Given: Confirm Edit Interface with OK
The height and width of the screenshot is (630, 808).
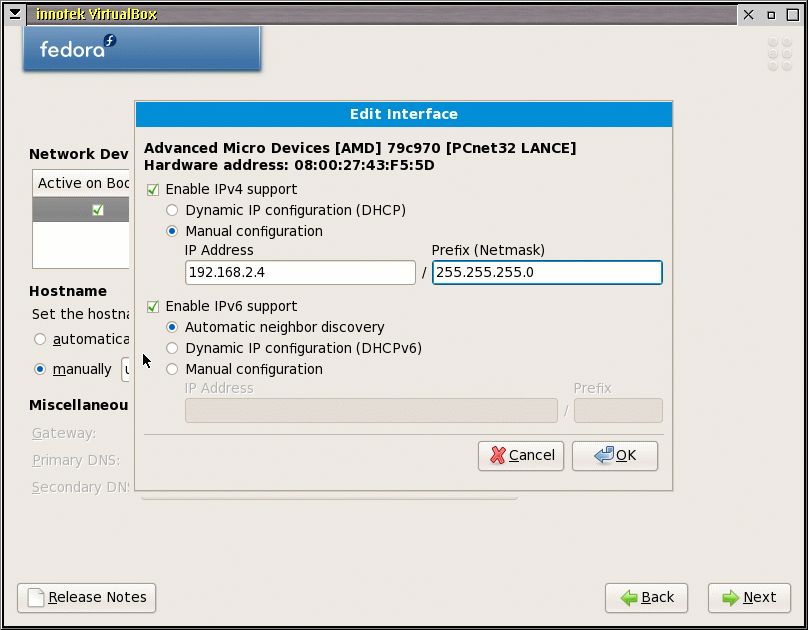Looking at the screenshot, I should click(x=615, y=455).
